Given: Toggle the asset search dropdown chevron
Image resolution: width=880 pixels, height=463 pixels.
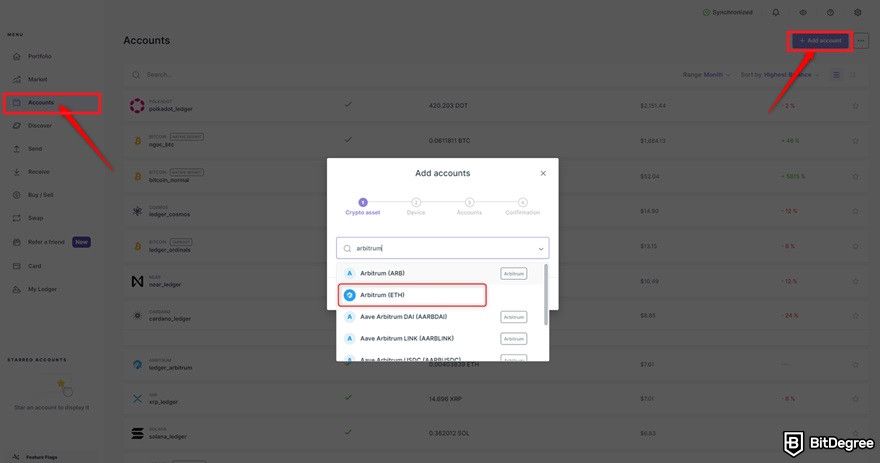Looking at the screenshot, I should (x=540, y=249).
